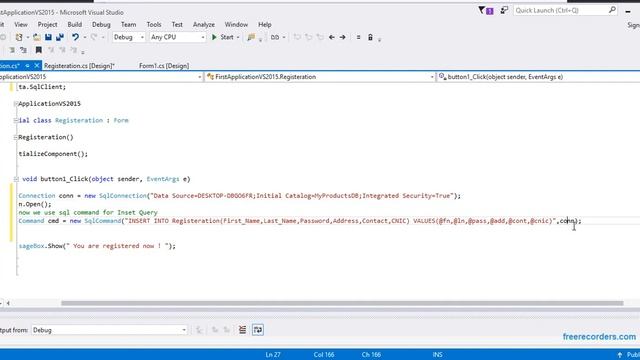Click the lock icon in the toolbar
The image size is (640, 360).
coord(370,37)
